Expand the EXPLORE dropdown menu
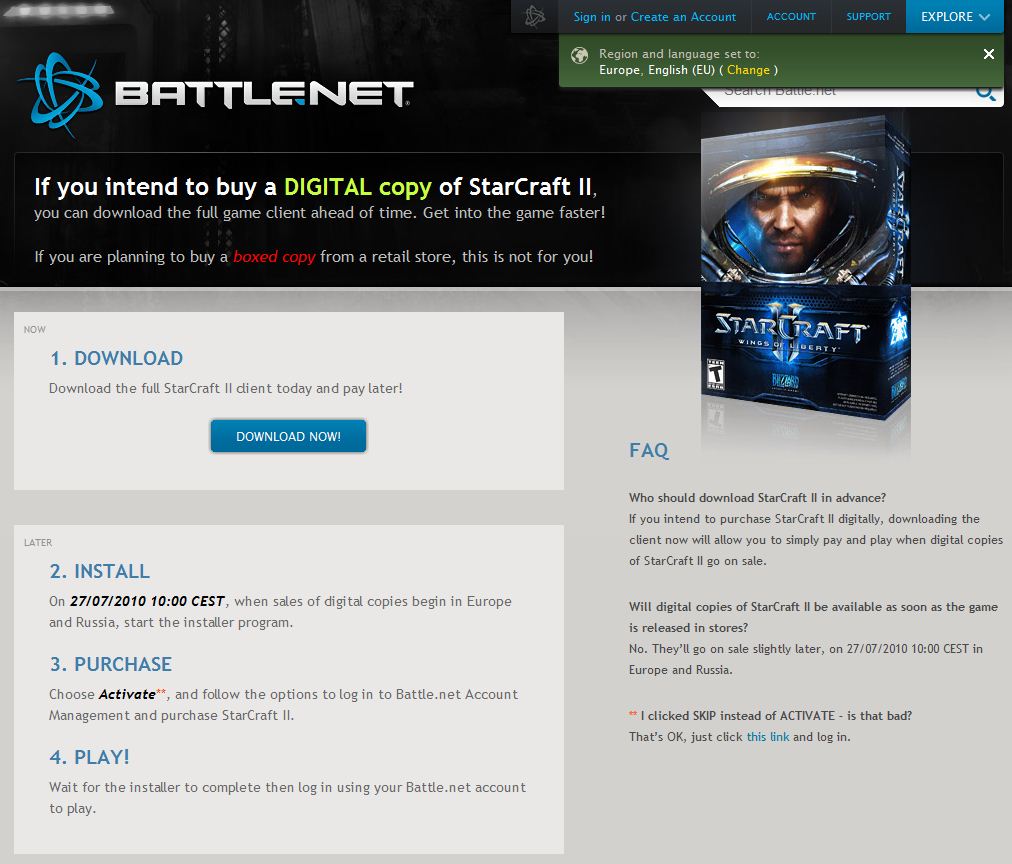Image resolution: width=1012 pixels, height=864 pixels. (955, 17)
